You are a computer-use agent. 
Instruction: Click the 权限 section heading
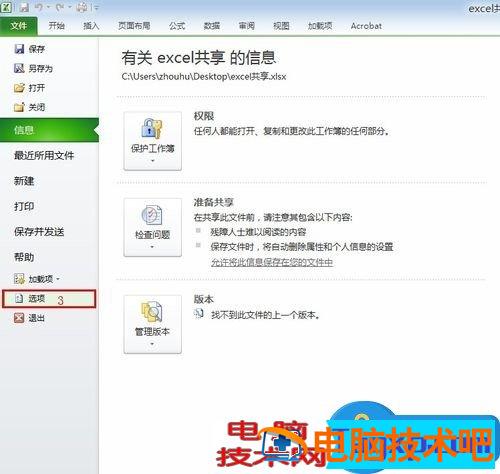pos(204,116)
